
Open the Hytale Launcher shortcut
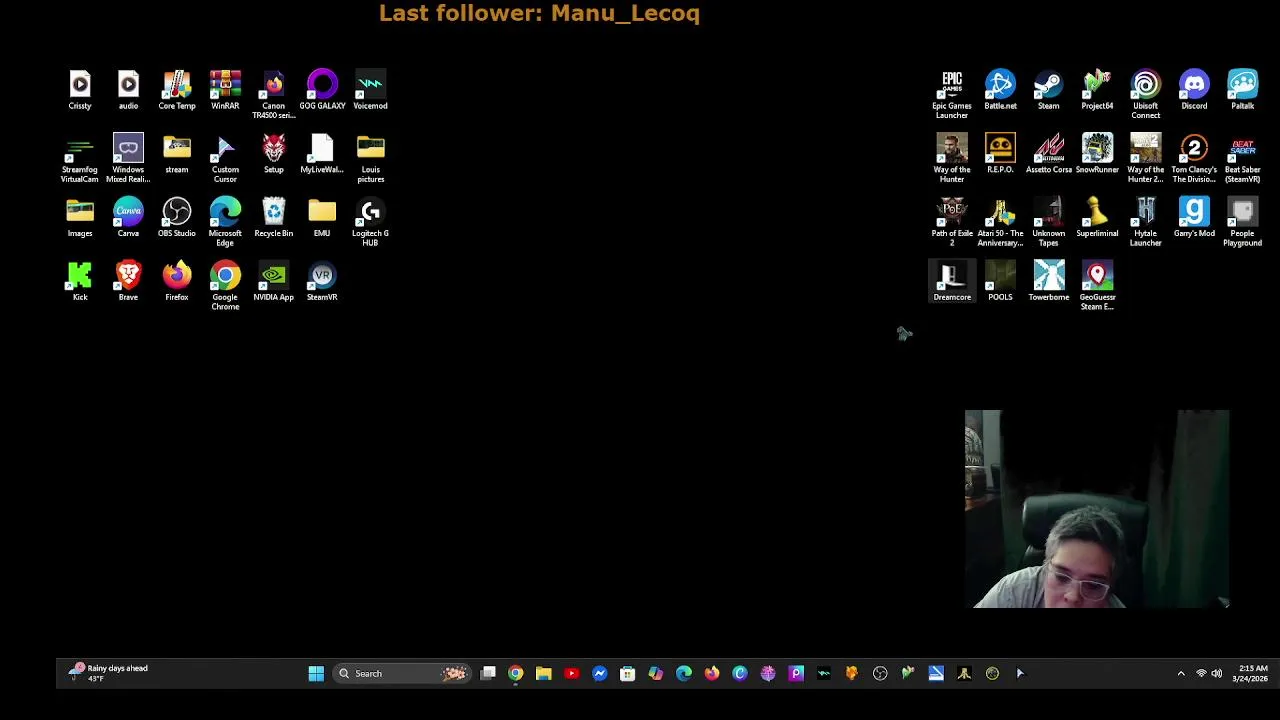click(x=1146, y=222)
